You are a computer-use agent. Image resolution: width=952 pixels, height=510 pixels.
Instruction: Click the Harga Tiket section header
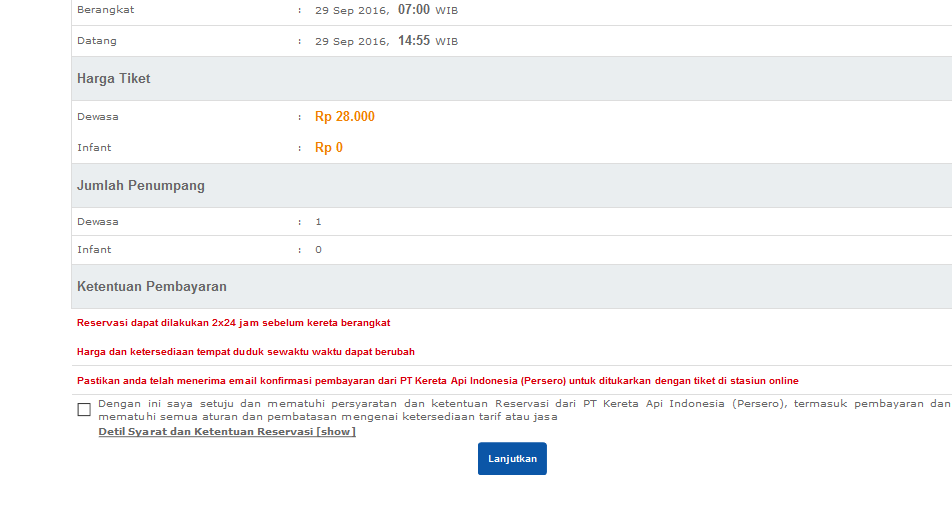click(x=114, y=79)
